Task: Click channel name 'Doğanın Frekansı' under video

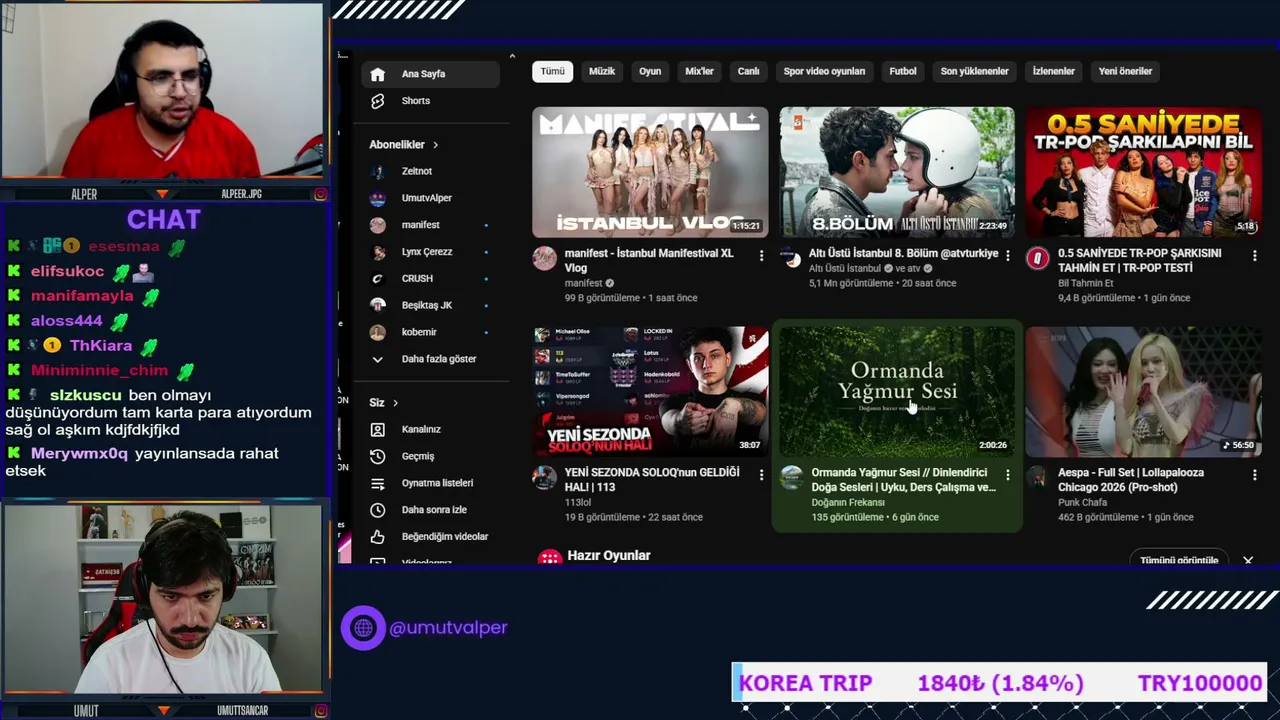Action: (848, 502)
